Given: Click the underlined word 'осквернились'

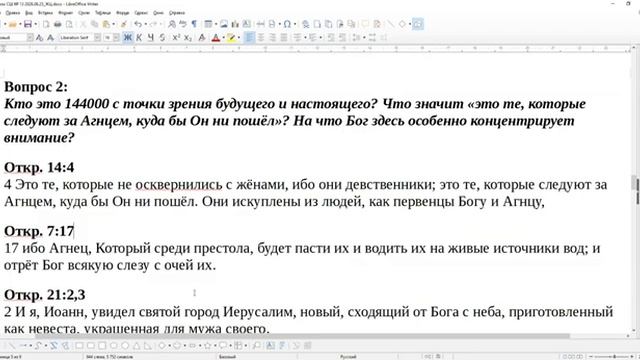Looking at the screenshot, I should [x=179, y=184].
